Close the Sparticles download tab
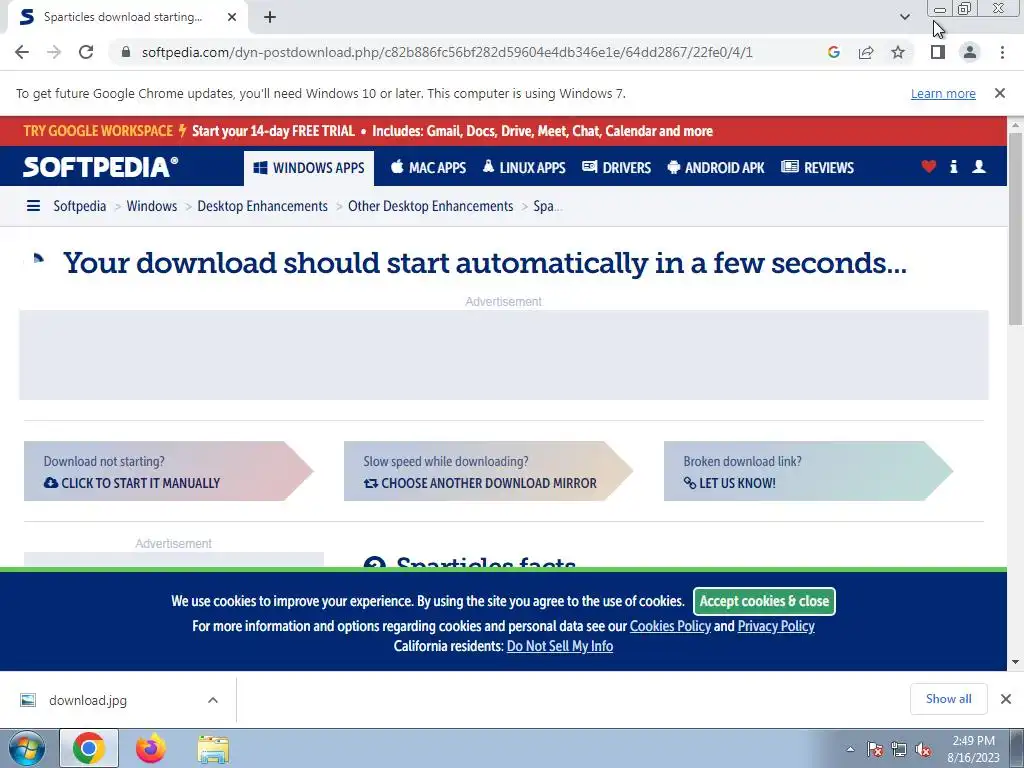This screenshot has width=1024, height=768. (x=232, y=18)
